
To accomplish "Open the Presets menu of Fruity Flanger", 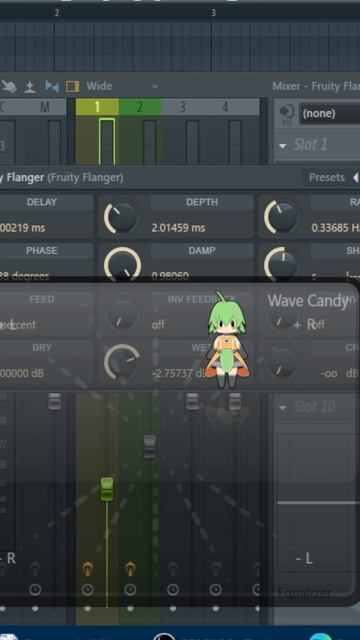I will pyautogui.click(x=327, y=178).
